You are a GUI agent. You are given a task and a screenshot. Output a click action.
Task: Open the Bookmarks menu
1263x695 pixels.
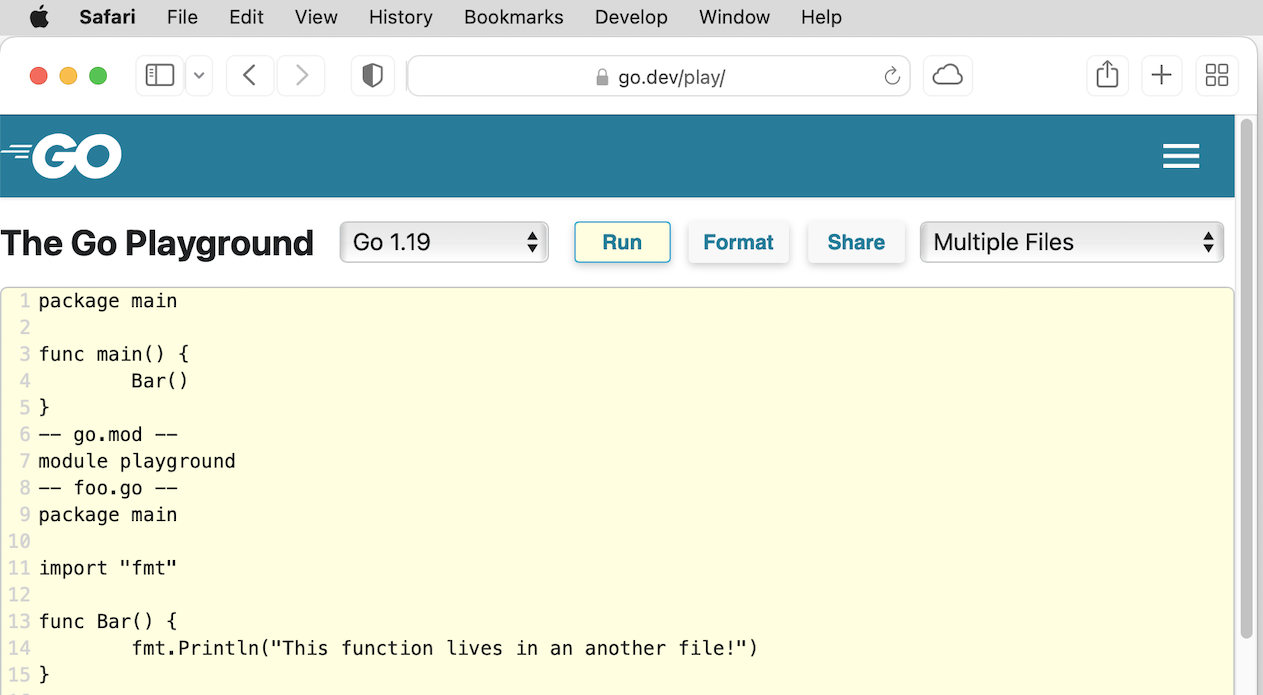(x=514, y=17)
